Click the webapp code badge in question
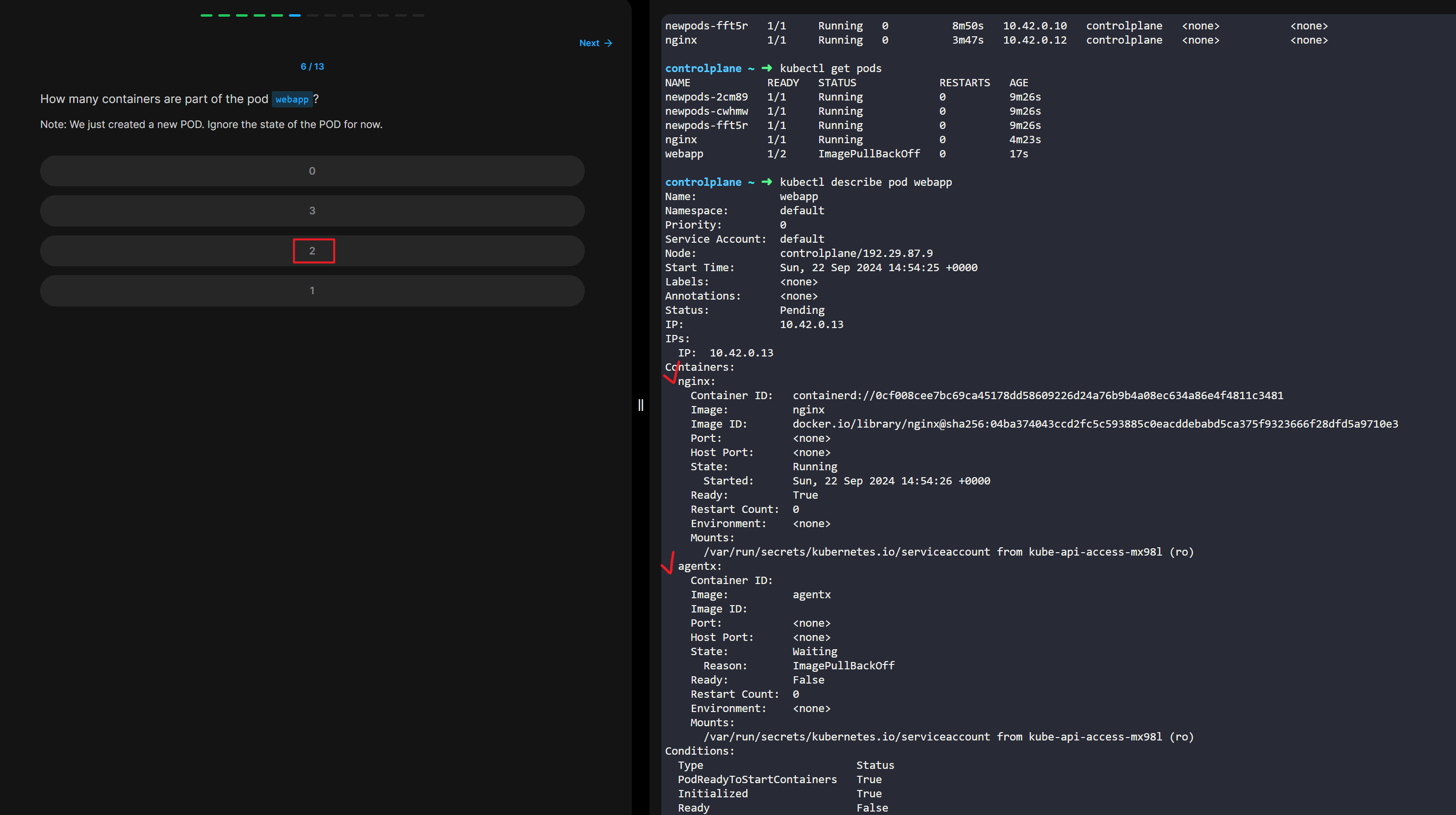The image size is (1456, 815). (x=292, y=100)
